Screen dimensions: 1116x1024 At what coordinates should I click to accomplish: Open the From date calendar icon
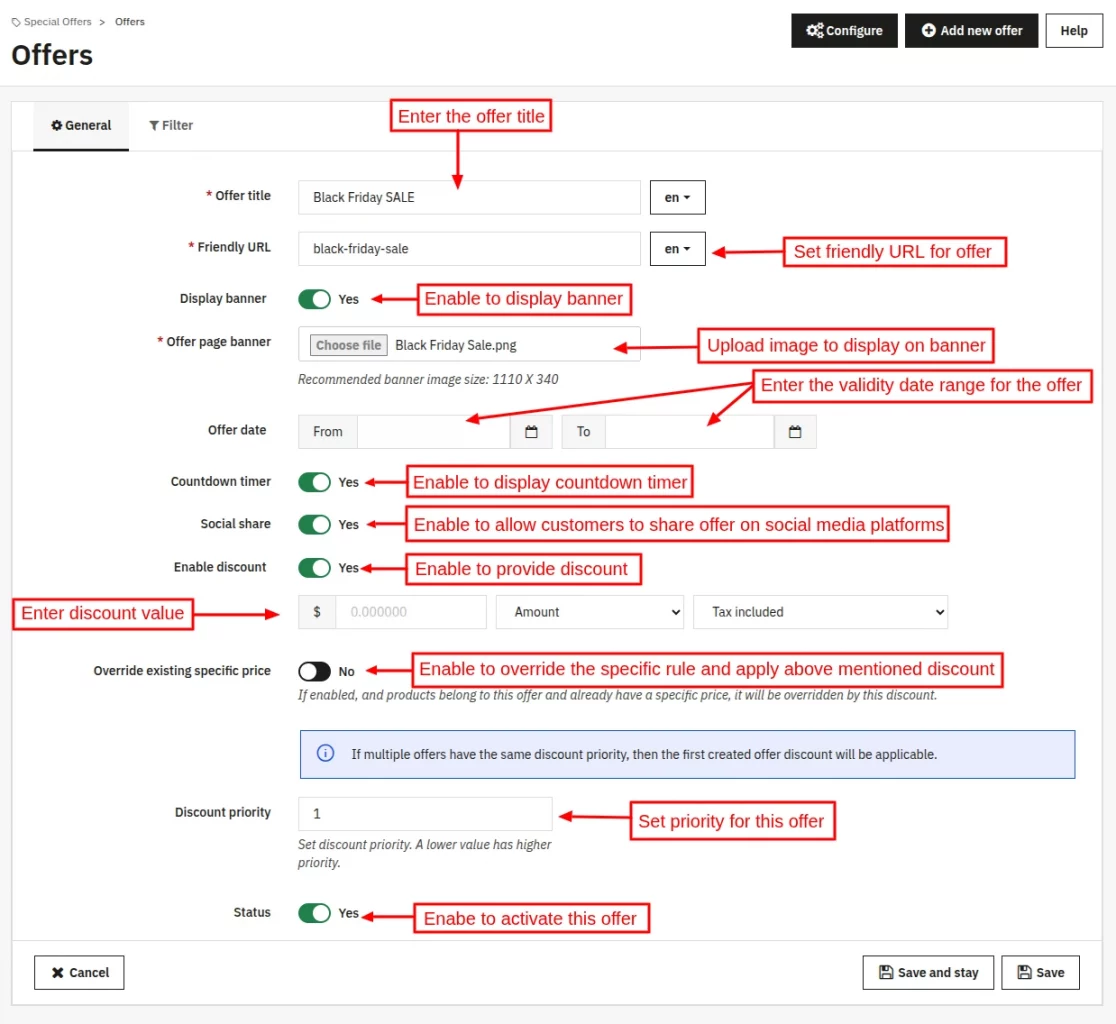pos(531,432)
